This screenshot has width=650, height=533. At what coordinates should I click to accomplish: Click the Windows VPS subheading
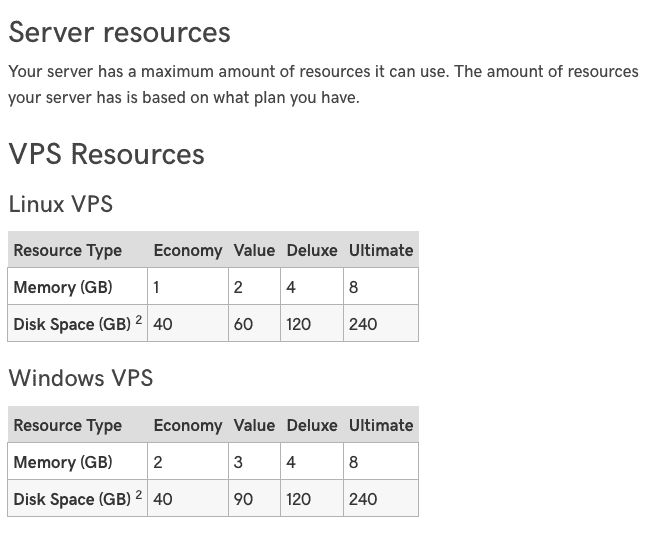coord(81,378)
